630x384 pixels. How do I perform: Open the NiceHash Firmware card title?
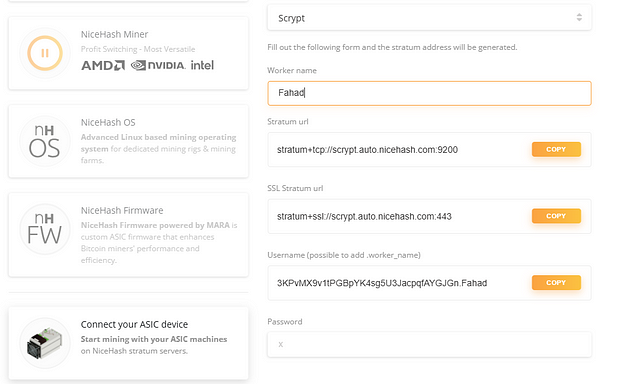click(x=122, y=210)
